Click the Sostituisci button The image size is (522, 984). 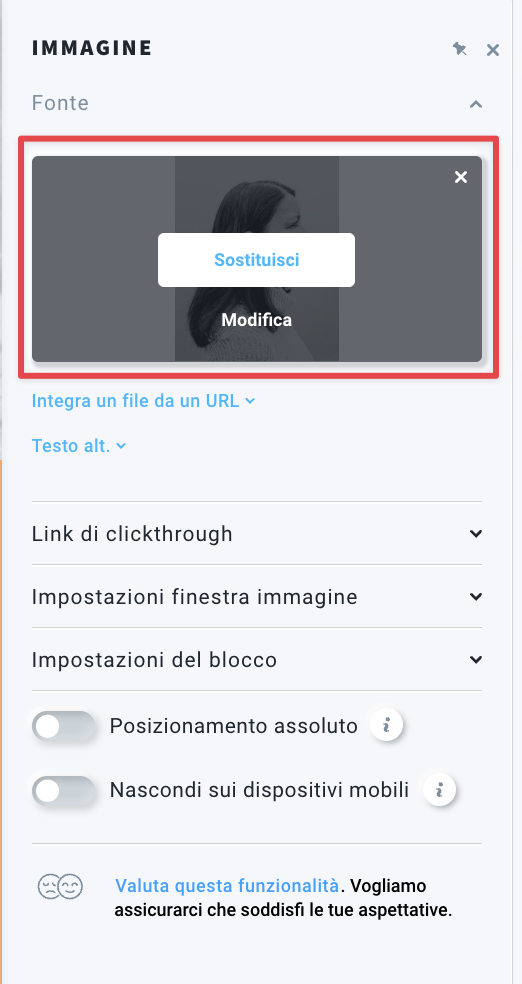(x=257, y=260)
